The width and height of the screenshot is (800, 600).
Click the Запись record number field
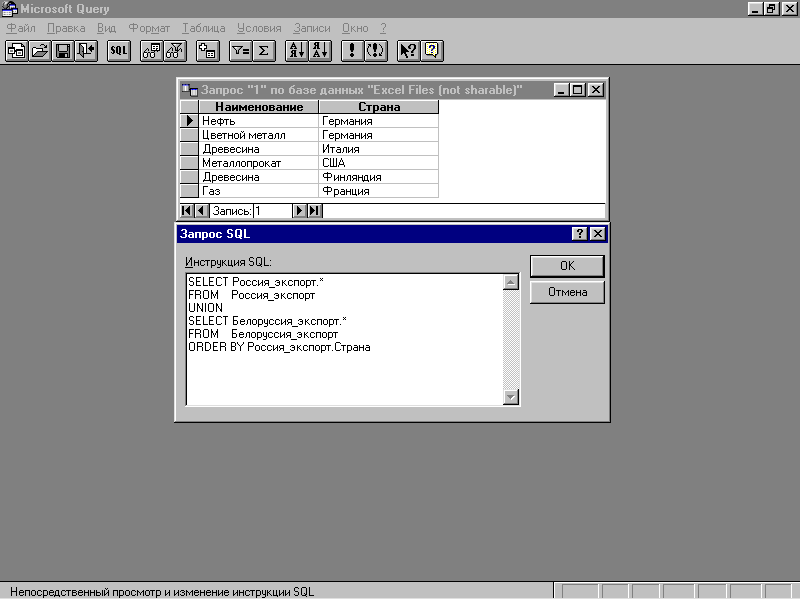pyautogui.click(x=272, y=211)
